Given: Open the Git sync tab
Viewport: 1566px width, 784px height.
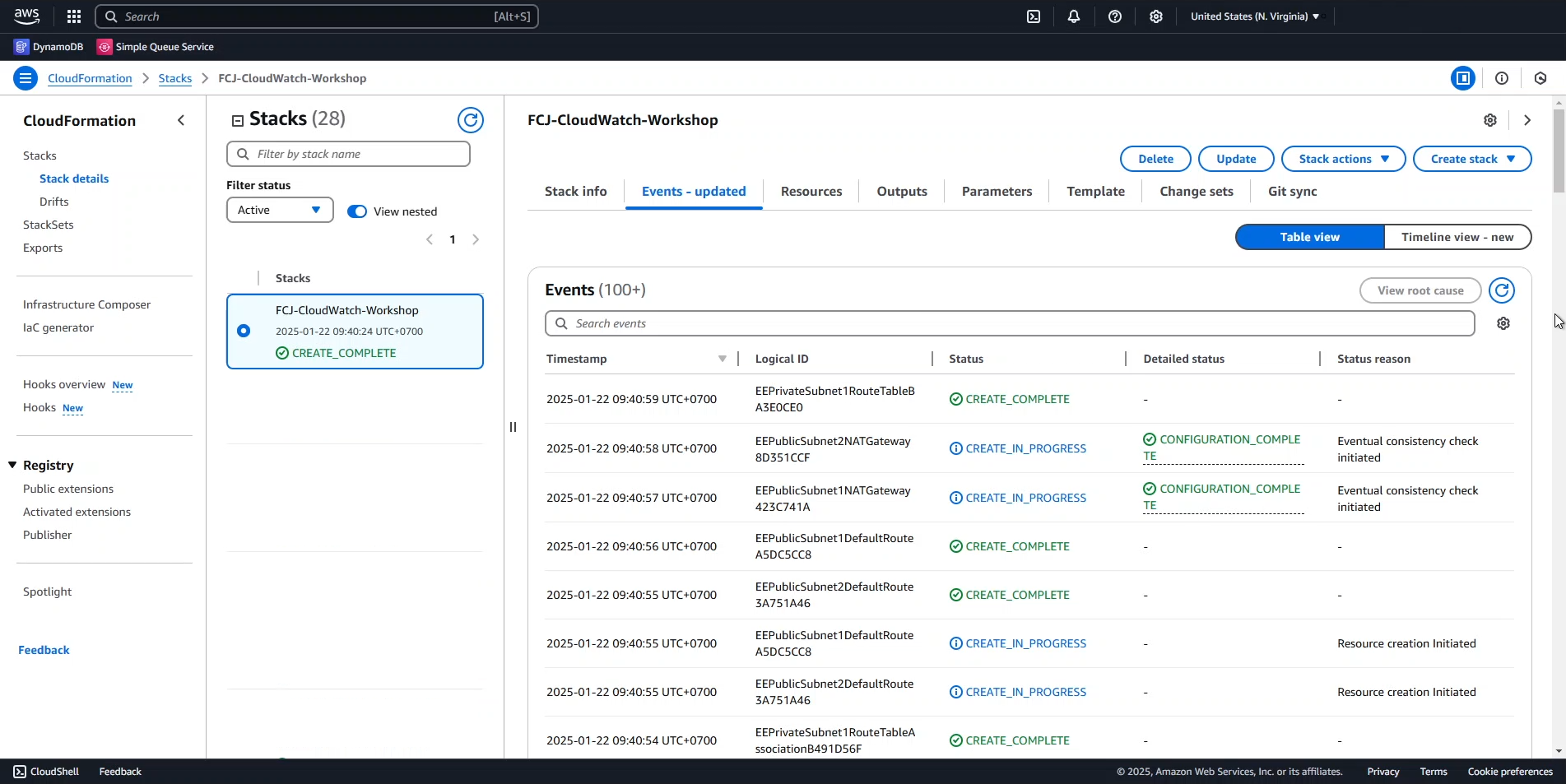Looking at the screenshot, I should 1292,191.
